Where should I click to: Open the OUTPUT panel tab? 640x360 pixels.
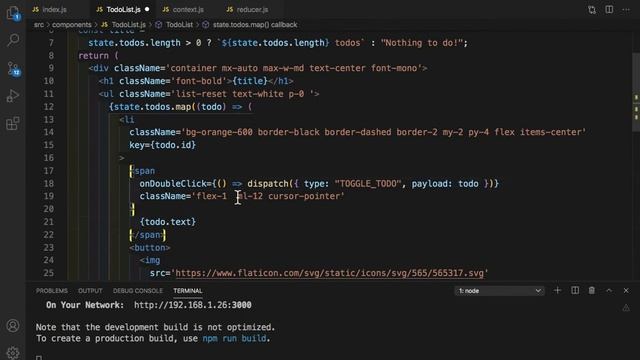pyautogui.click(x=90, y=291)
